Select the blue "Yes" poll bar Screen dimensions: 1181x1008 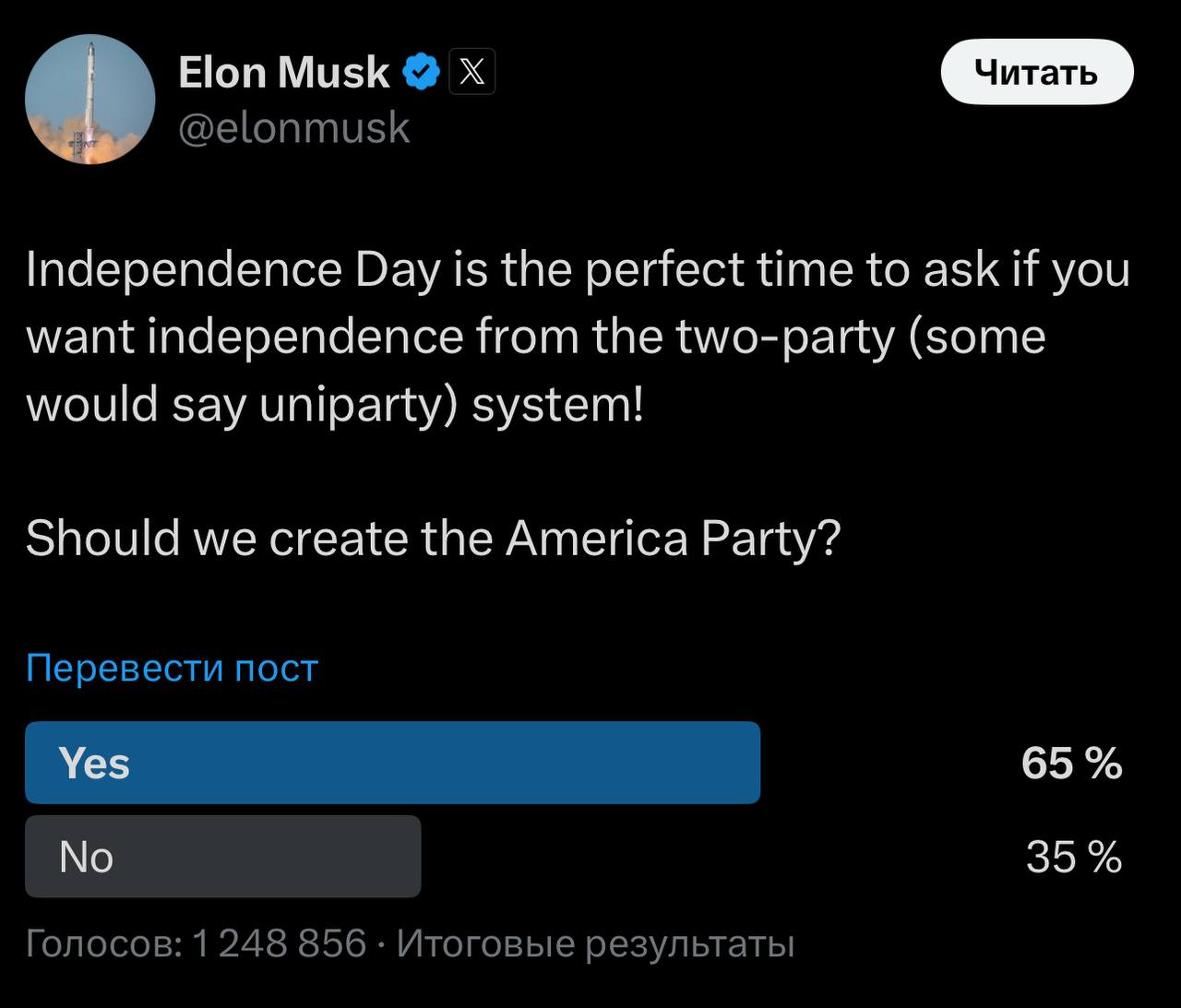tap(392, 763)
